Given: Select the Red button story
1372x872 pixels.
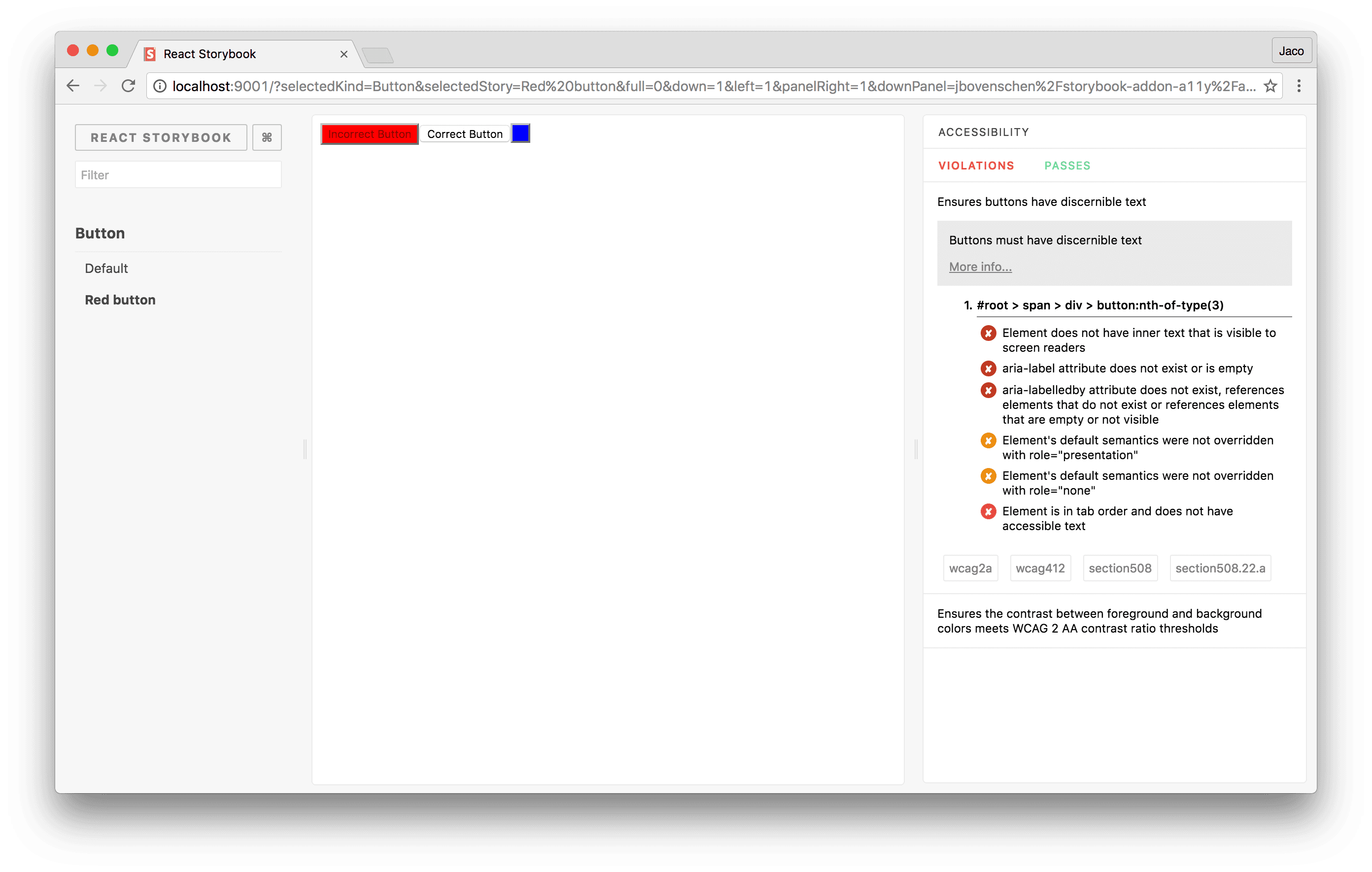Looking at the screenshot, I should [120, 300].
